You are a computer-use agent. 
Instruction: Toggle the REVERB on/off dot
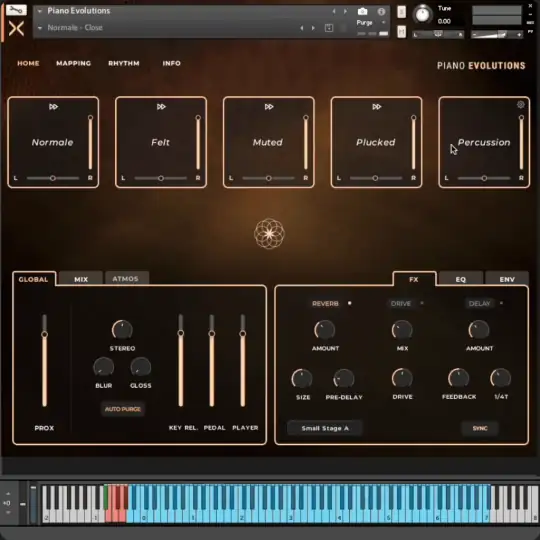pyautogui.click(x=350, y=303)
